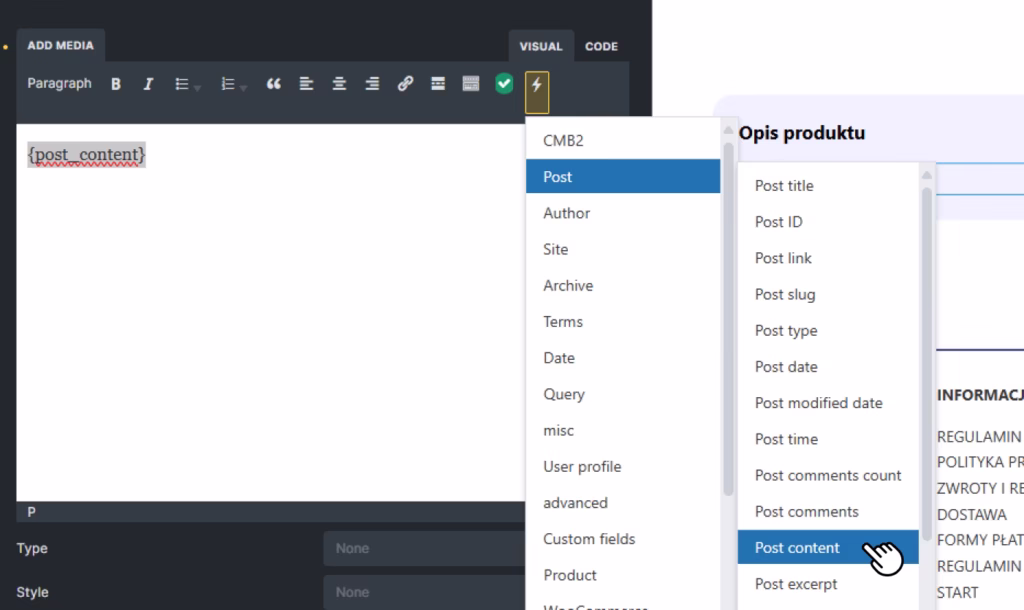Image resolution: width=1024 pixels, height=610 pixels.
Task: Insert Read More tag
Action: click(438, 85)
